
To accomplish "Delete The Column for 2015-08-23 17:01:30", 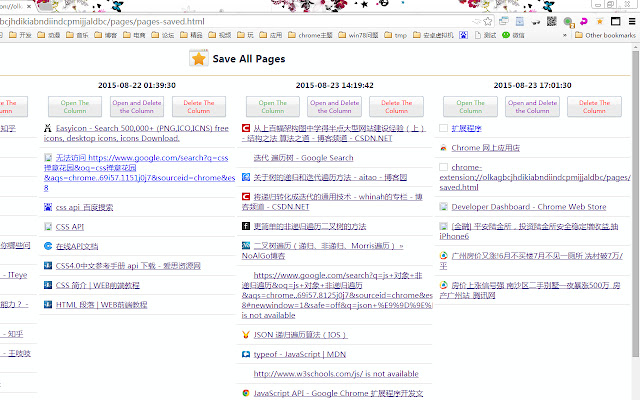I will pos(594,107).
